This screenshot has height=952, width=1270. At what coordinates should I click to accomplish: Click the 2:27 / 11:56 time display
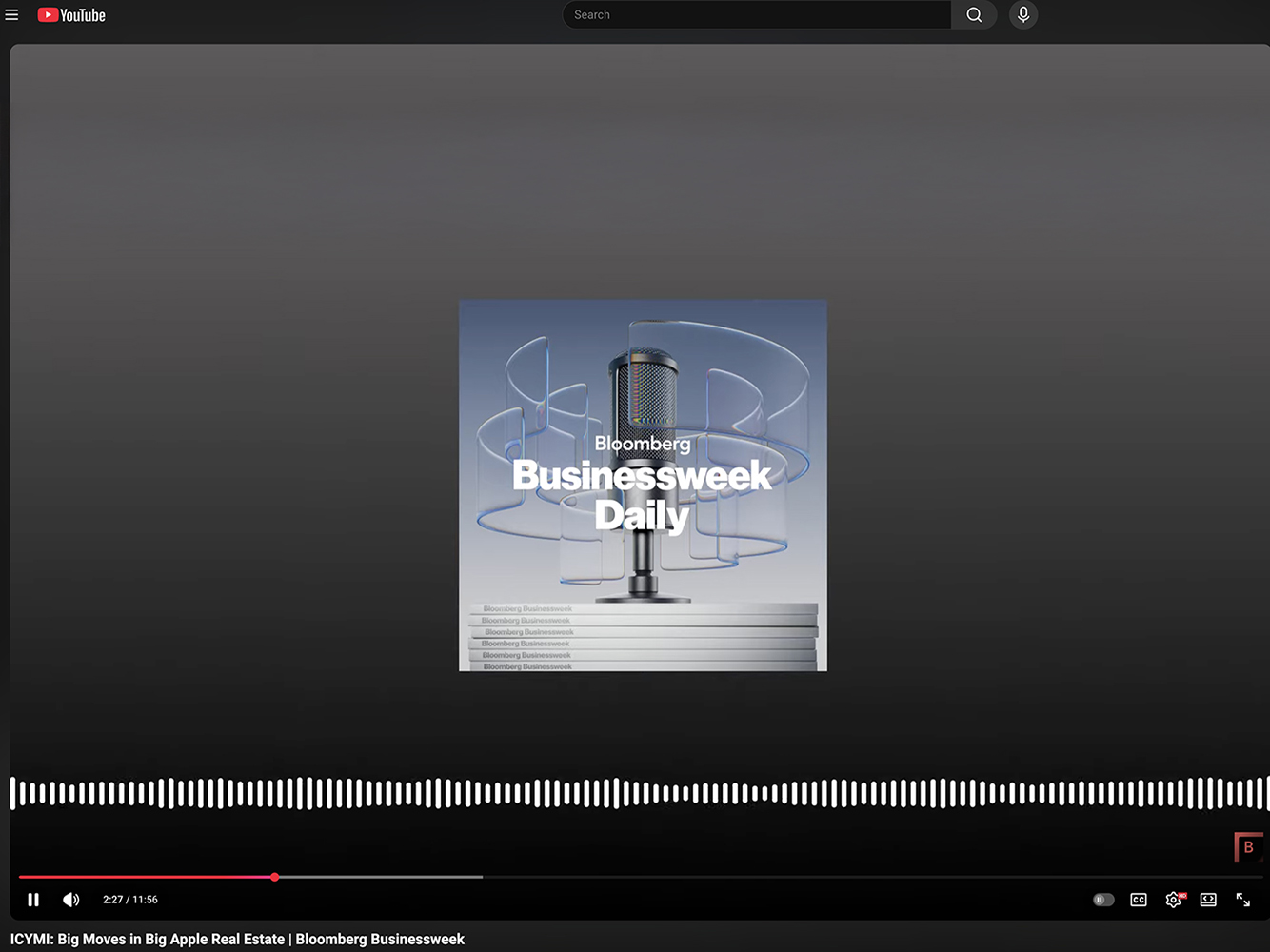click(130, 900)
